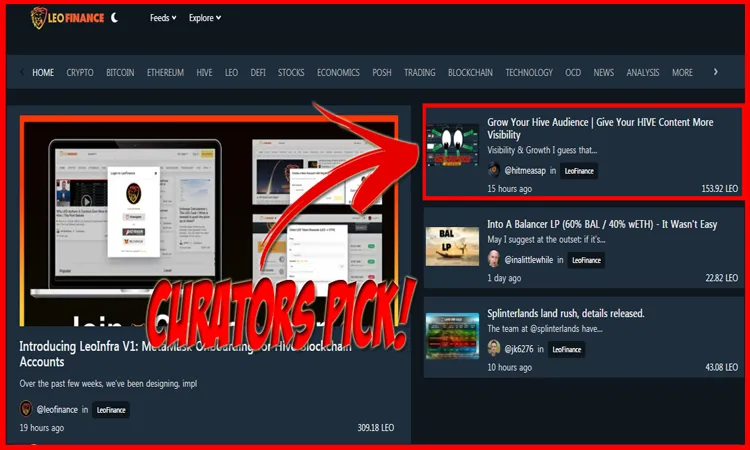Viewport: 750px width, 450px height.
Task: Select the ANALYSIS tab
Action: [643, 73]
